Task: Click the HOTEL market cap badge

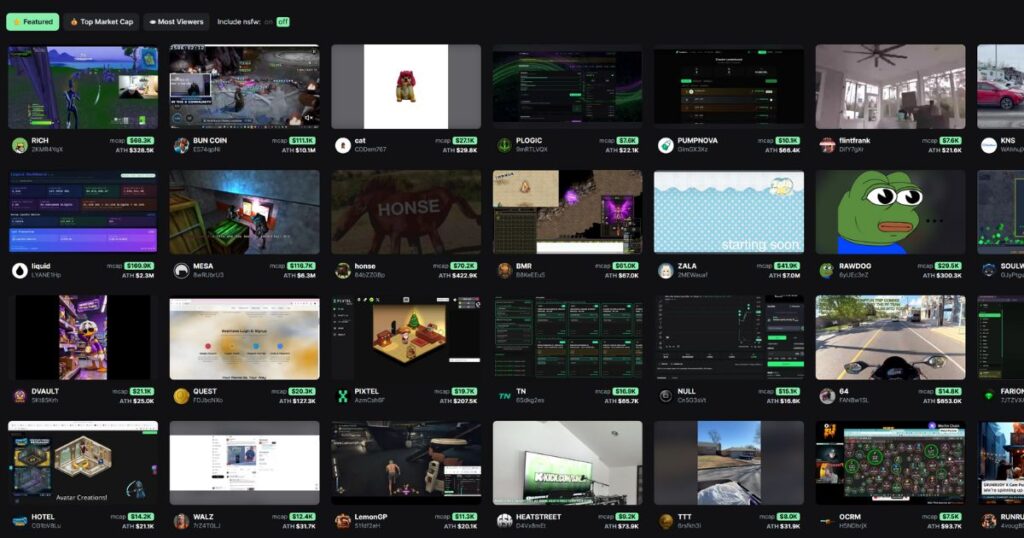Action: pos(140,516)
